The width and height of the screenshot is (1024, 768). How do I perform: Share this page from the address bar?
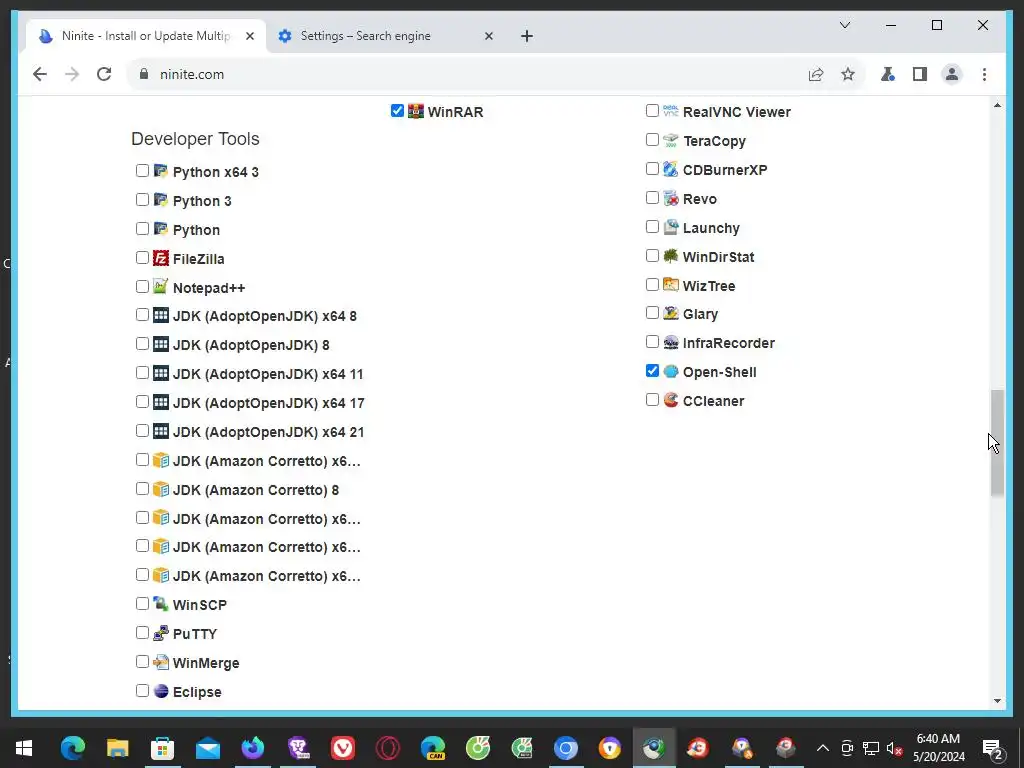click(816, 74)
